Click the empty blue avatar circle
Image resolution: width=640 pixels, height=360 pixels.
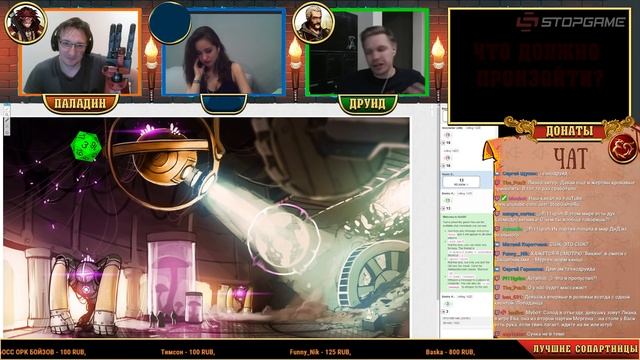[x=170, y=23]
